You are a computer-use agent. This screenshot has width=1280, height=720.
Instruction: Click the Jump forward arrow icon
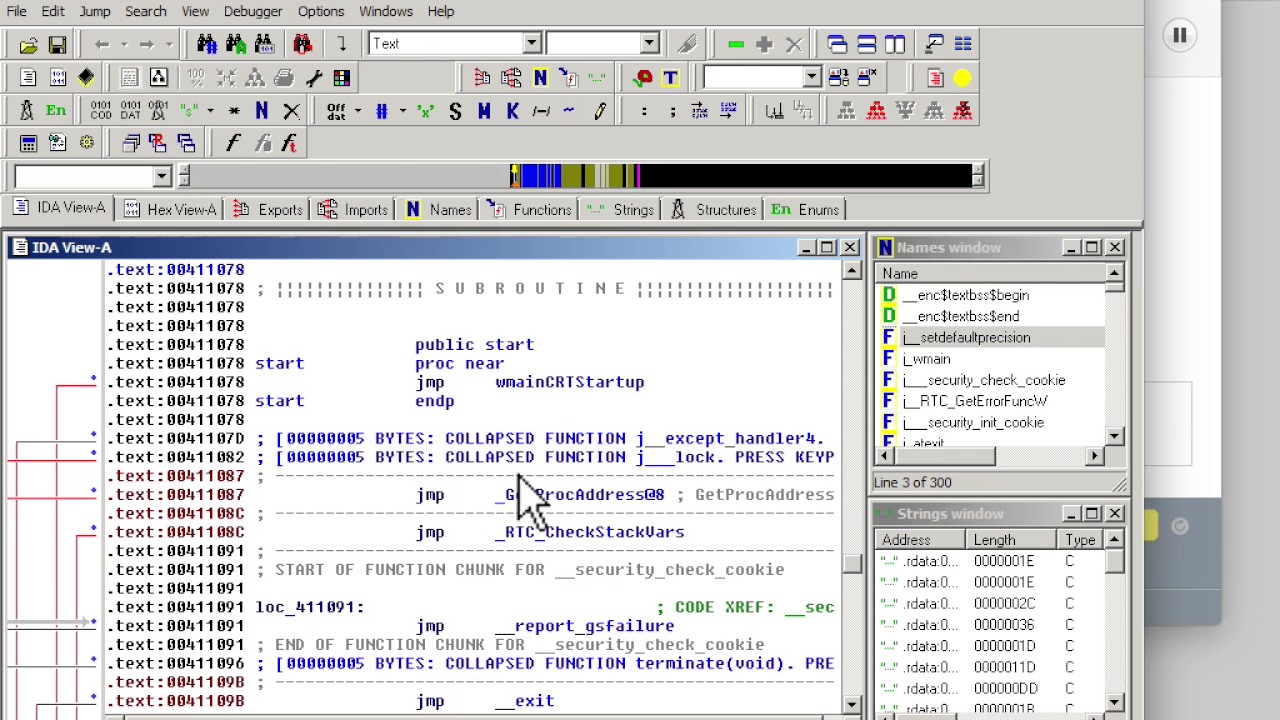[x=146, y=44]
